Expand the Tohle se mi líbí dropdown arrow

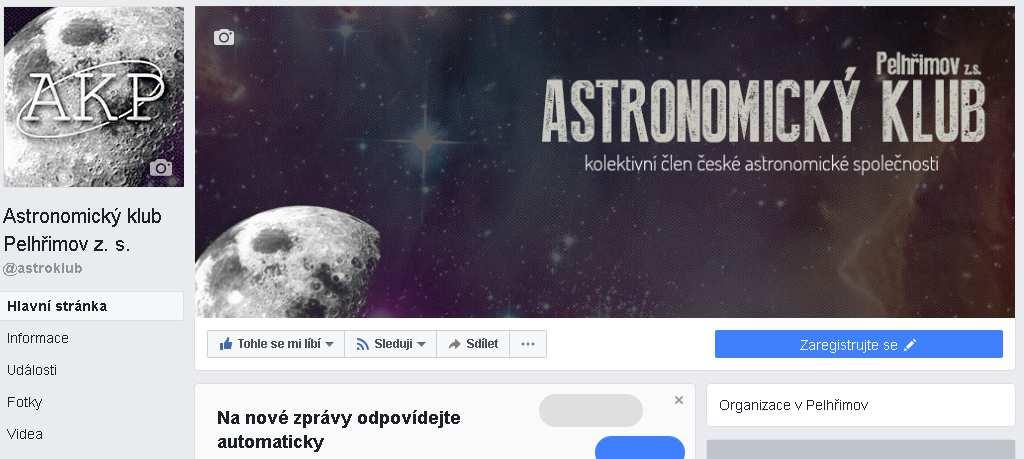click(330, 345)
